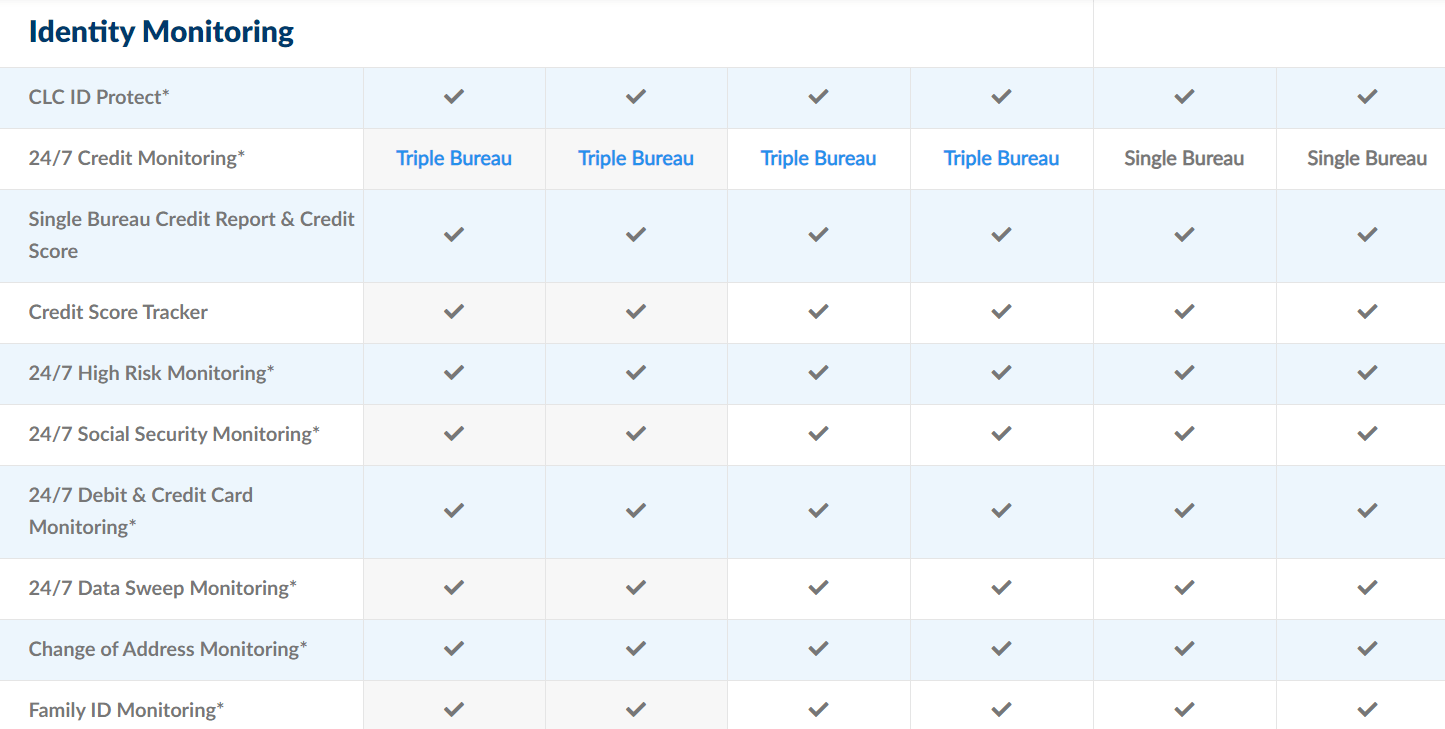This screenshot has width=1445, height=729.
Task: Click the Change of Address Monitoring row label
Action: (168, 649)
